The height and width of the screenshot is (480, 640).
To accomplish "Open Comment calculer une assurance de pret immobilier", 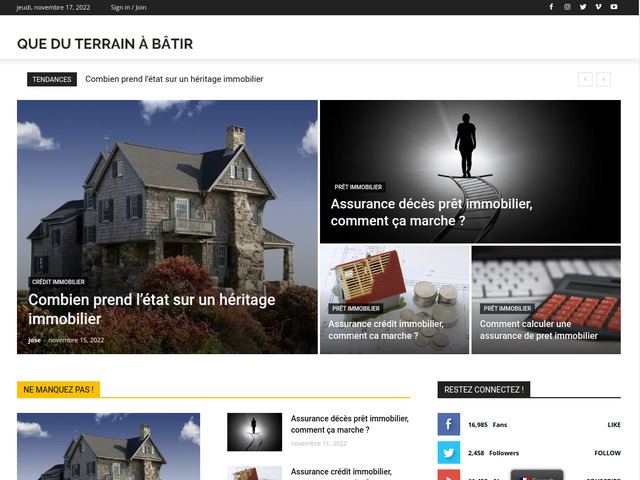I will (x=538, y=330).
